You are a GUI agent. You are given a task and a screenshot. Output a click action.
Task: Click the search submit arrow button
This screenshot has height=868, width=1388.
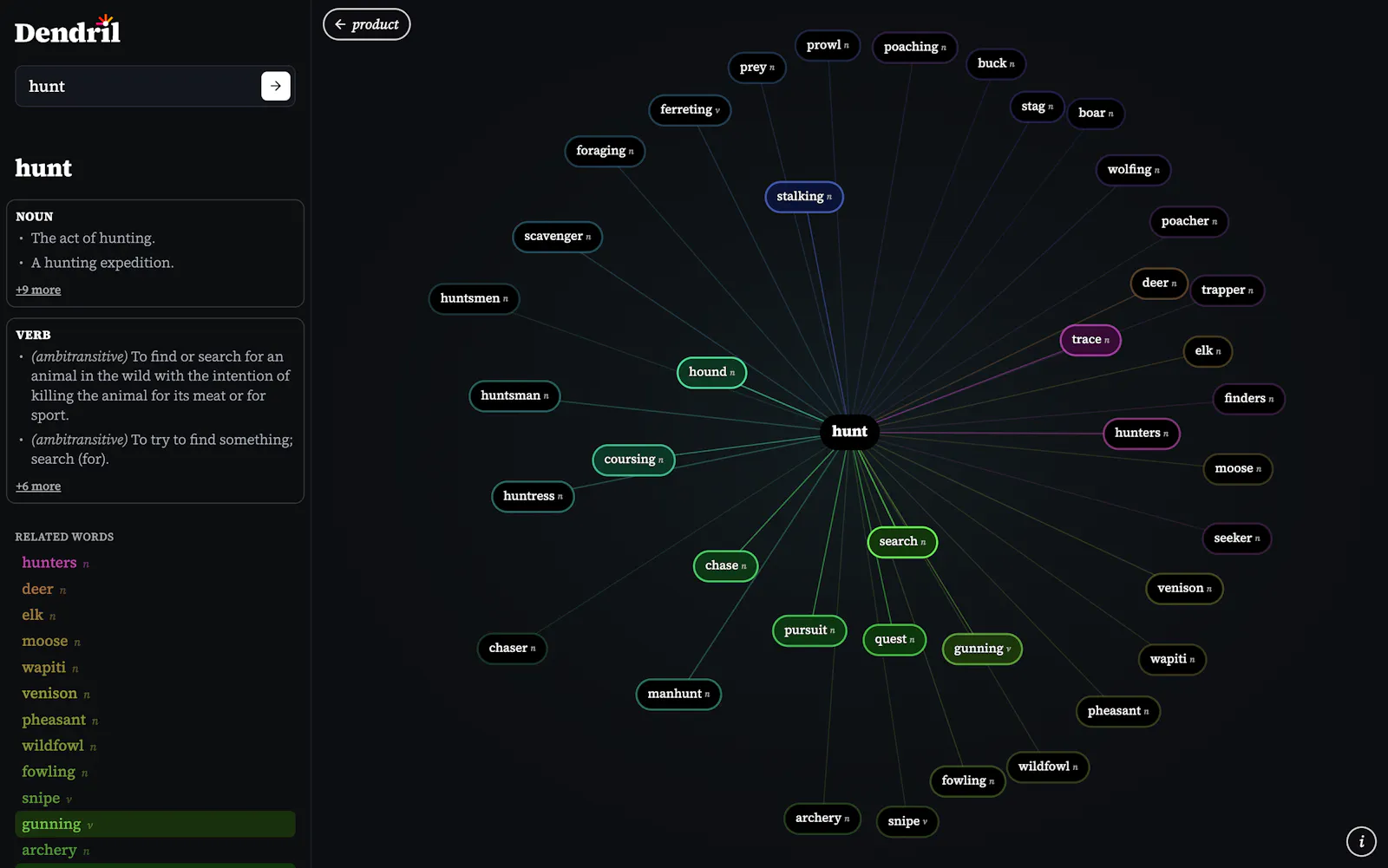point(275,86)
